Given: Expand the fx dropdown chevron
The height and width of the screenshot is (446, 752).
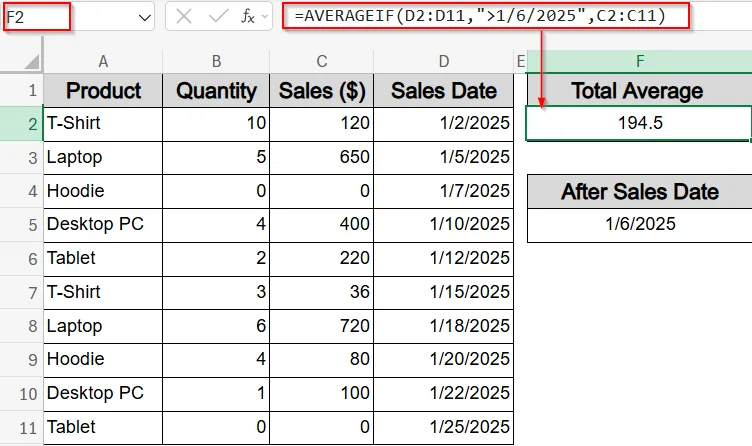Looking at the screenshot, I should (265, 17).
